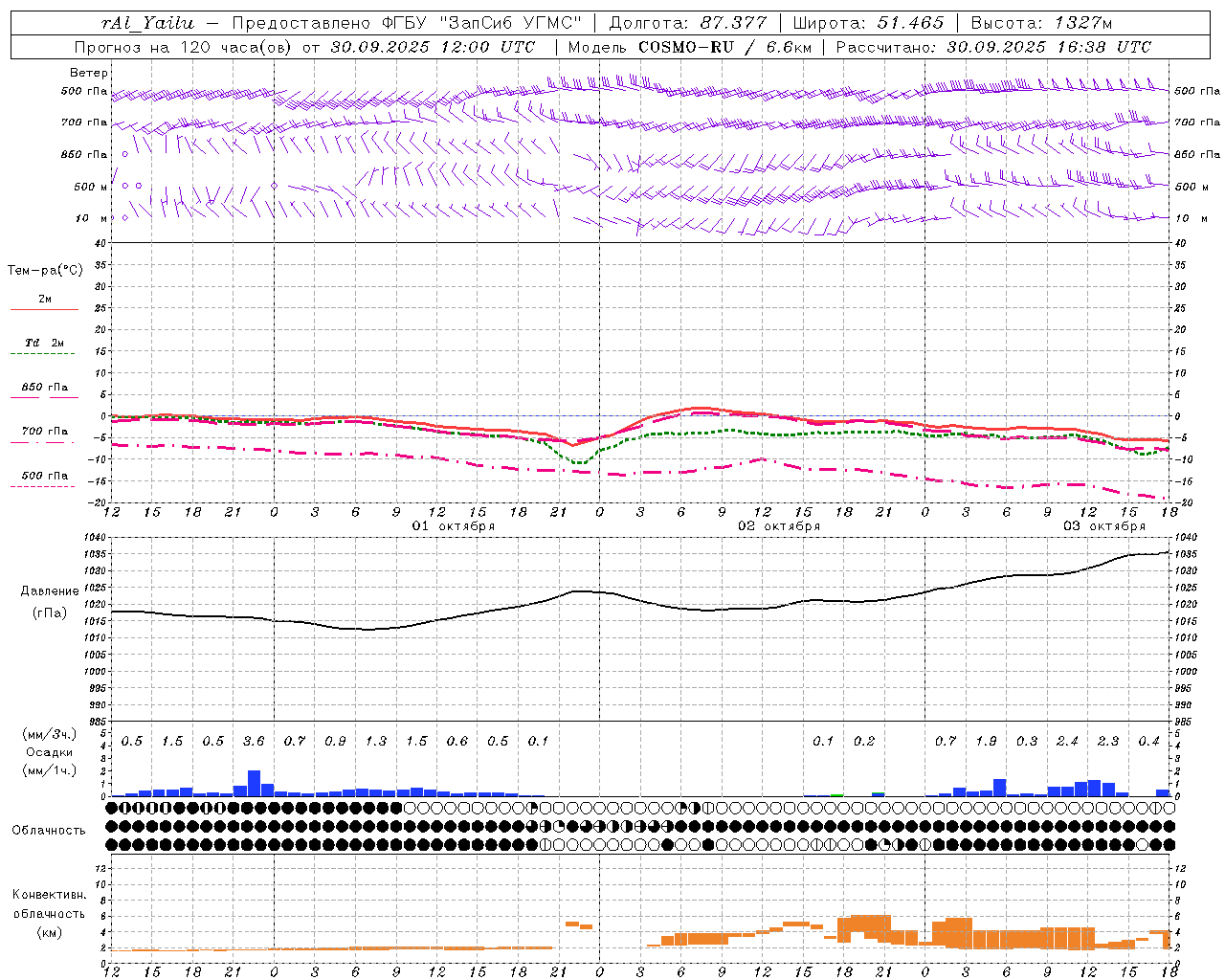The height and width of the screenshot is (980, 1225).
Task: Click the 'Давление' pressure panel label
Action: (50, 591)
